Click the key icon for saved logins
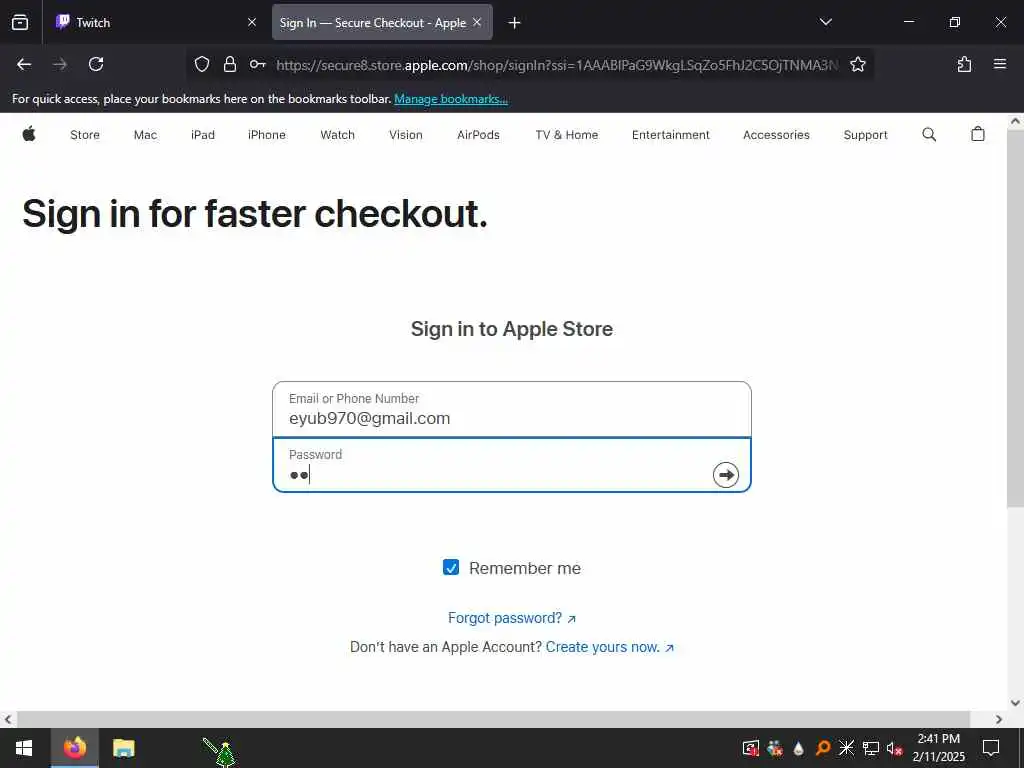Viewport: 1024px width, 768px height. 257,64
